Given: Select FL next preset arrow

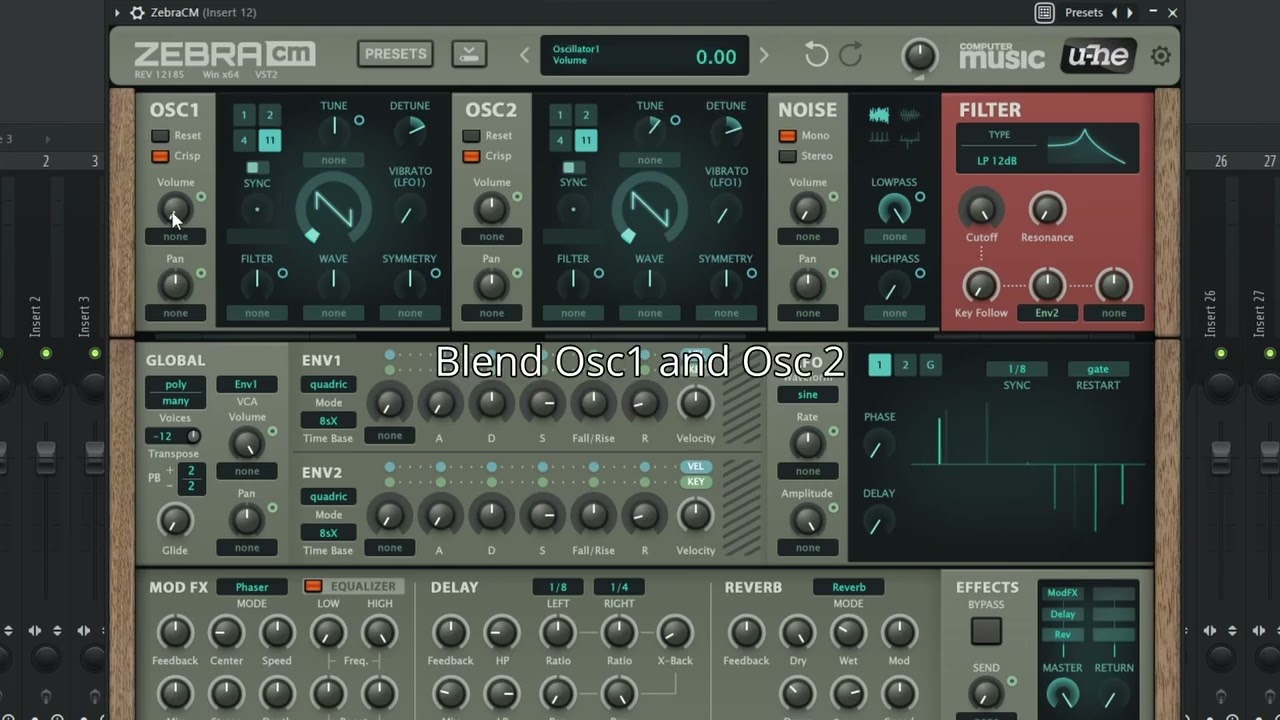Looking at the screenshot, I should click(x=1131, y=13).
